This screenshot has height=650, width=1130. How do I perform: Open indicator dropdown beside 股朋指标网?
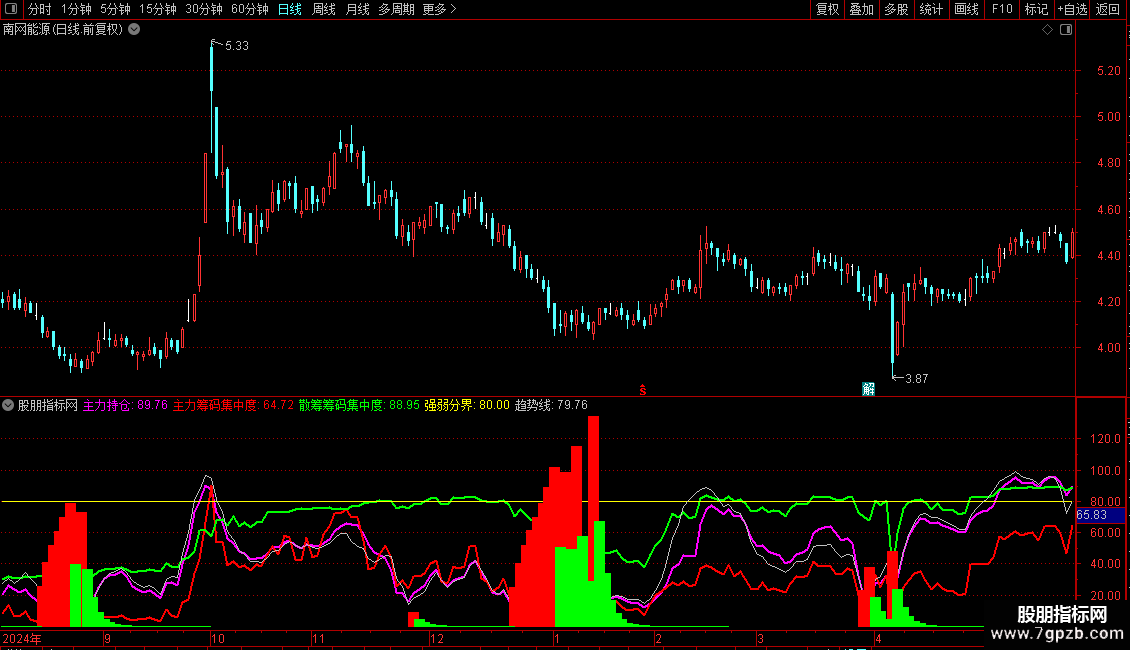coord(8,405)
